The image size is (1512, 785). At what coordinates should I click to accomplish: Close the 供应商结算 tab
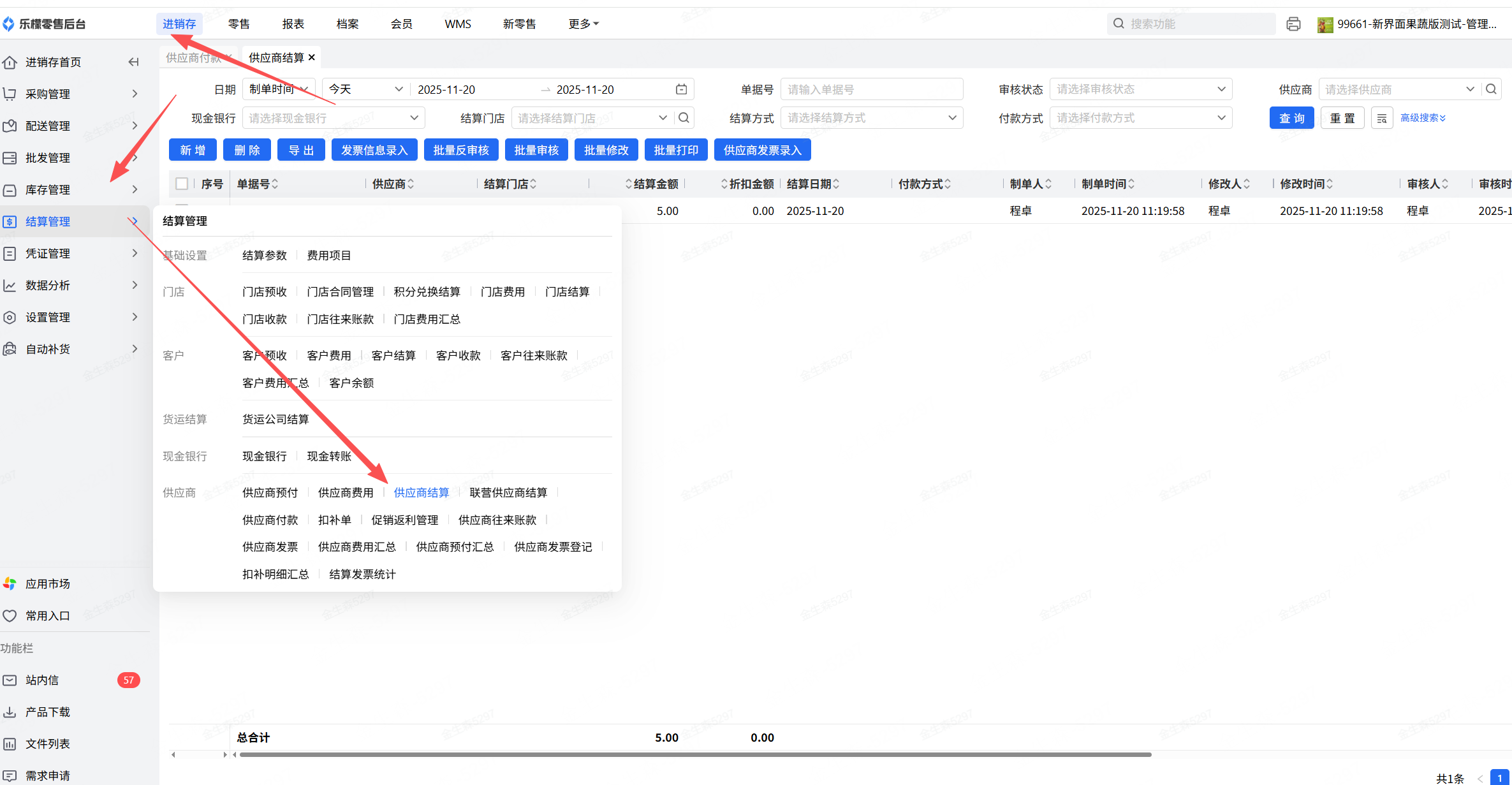coord(312,57)
